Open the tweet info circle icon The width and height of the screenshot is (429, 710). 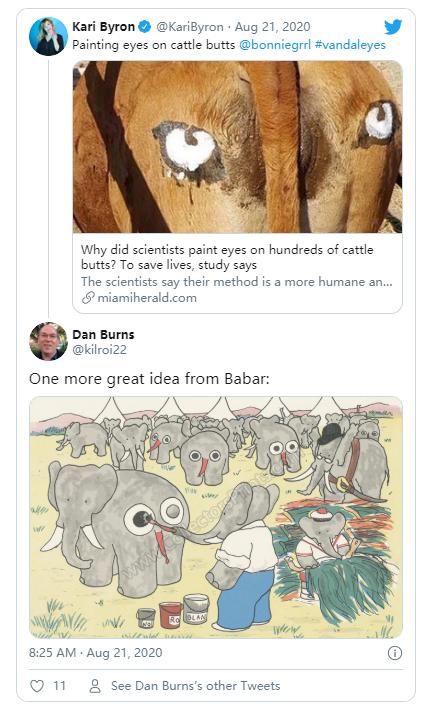coord(395,653)
